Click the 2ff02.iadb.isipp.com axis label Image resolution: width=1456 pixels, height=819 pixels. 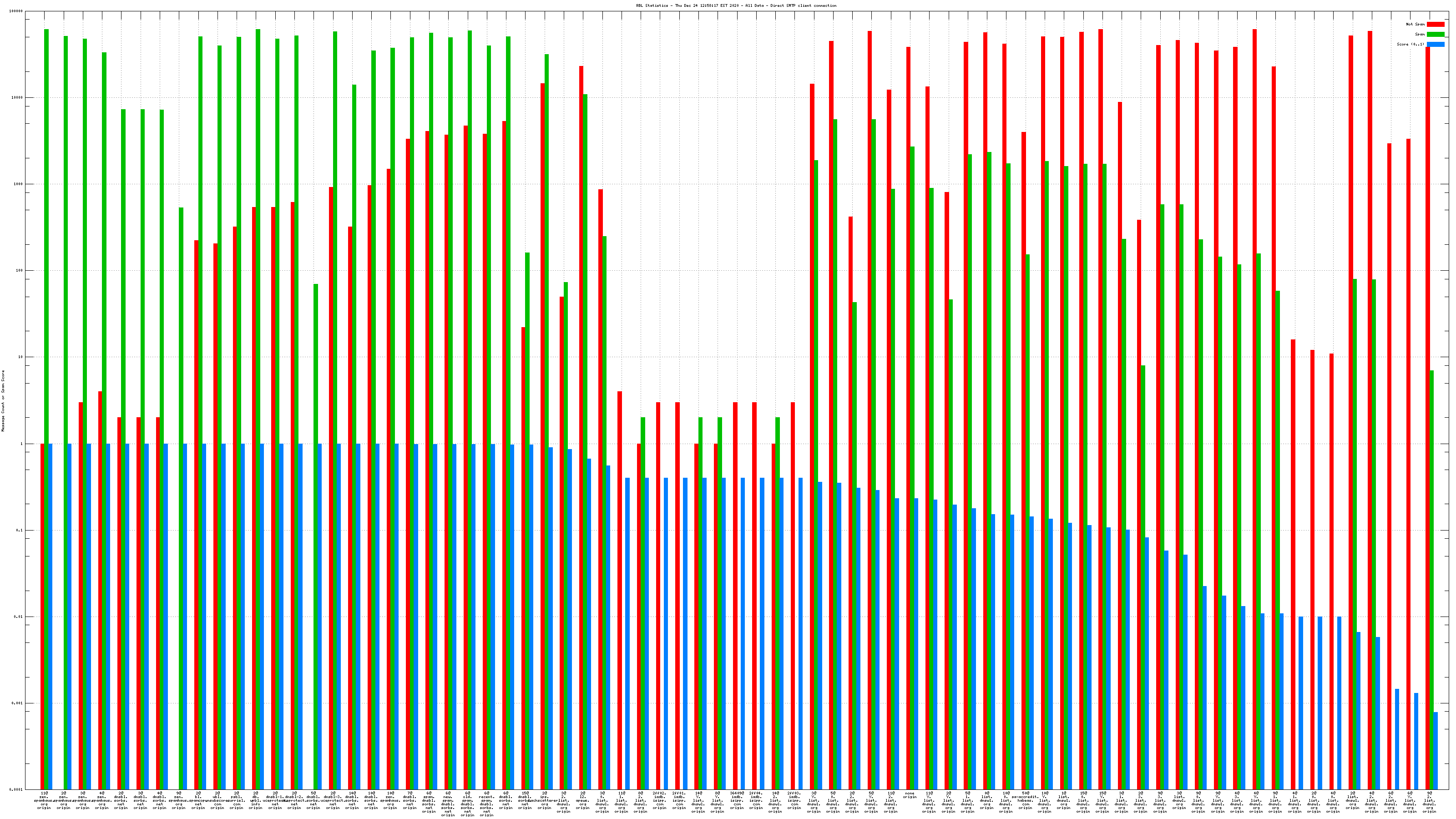[660, 800]
